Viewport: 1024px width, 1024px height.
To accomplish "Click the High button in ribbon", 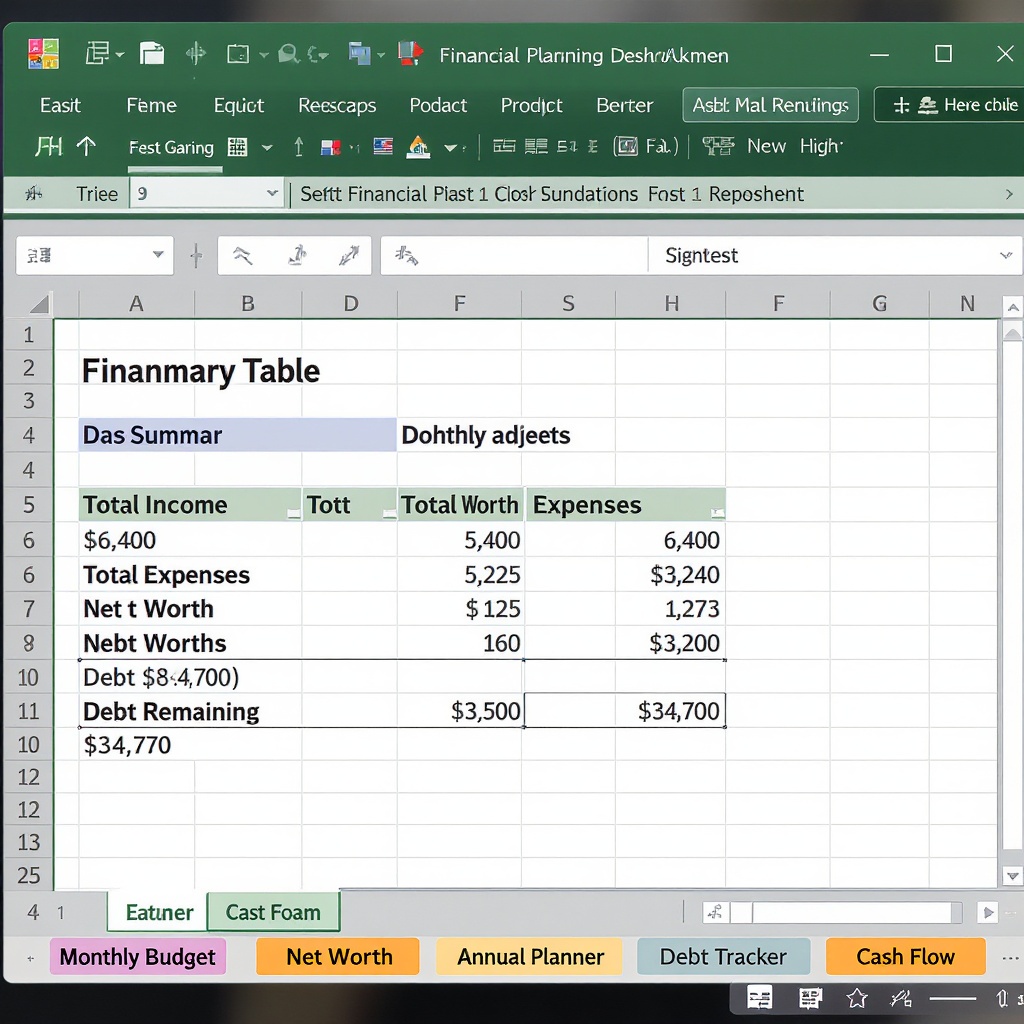I will 822,146.
